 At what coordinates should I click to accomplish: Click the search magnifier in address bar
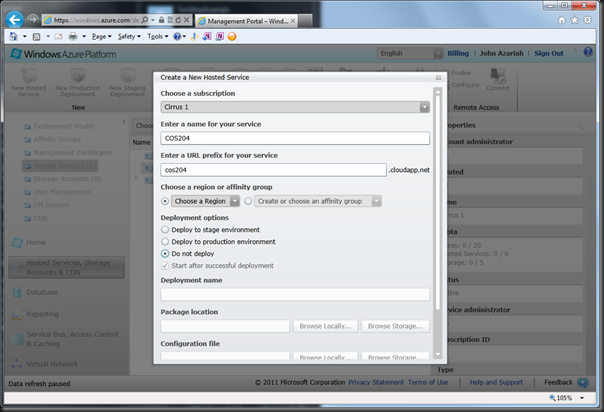pos(145,20)
